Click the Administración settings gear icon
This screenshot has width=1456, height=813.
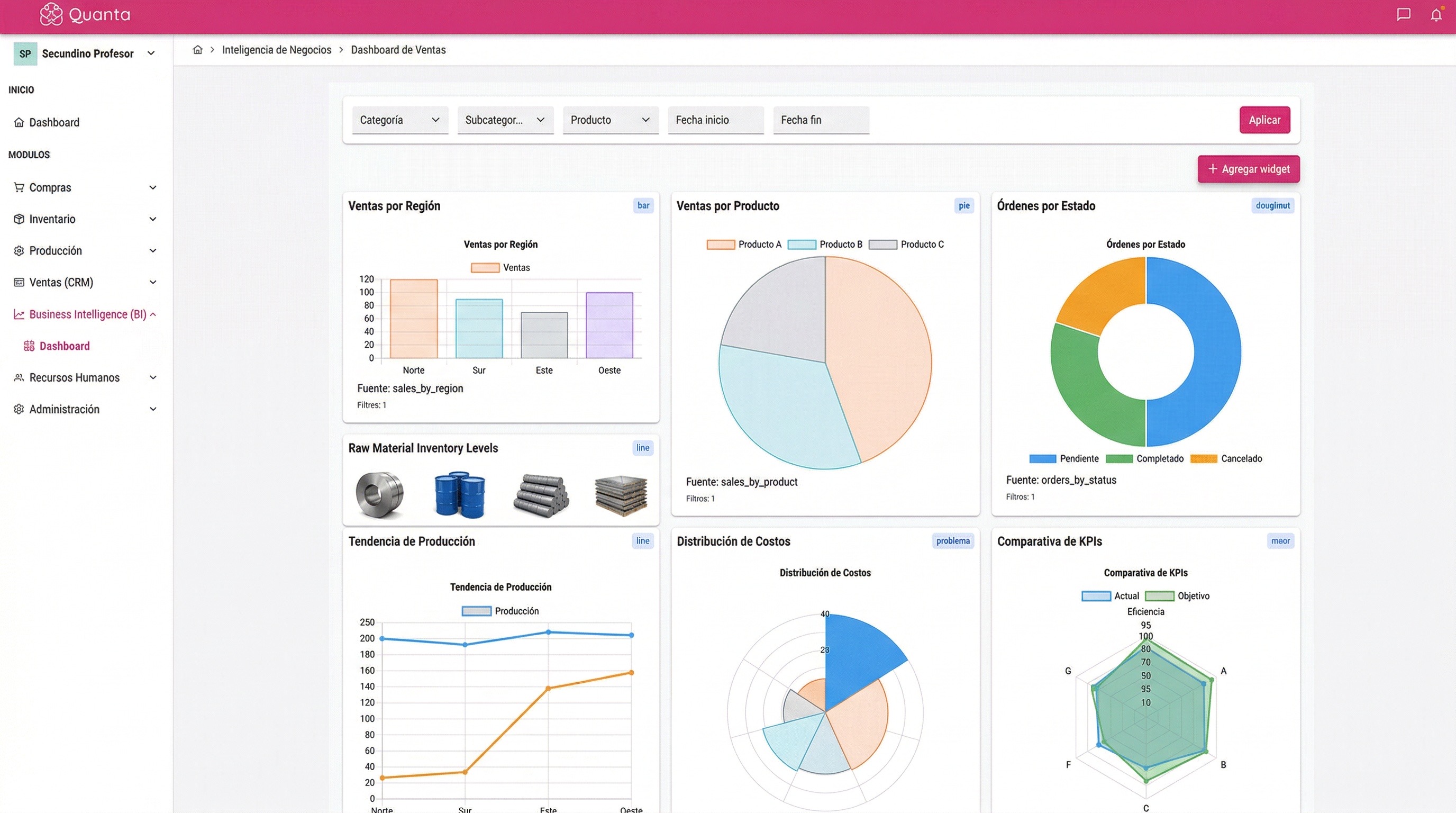point(19,409)
